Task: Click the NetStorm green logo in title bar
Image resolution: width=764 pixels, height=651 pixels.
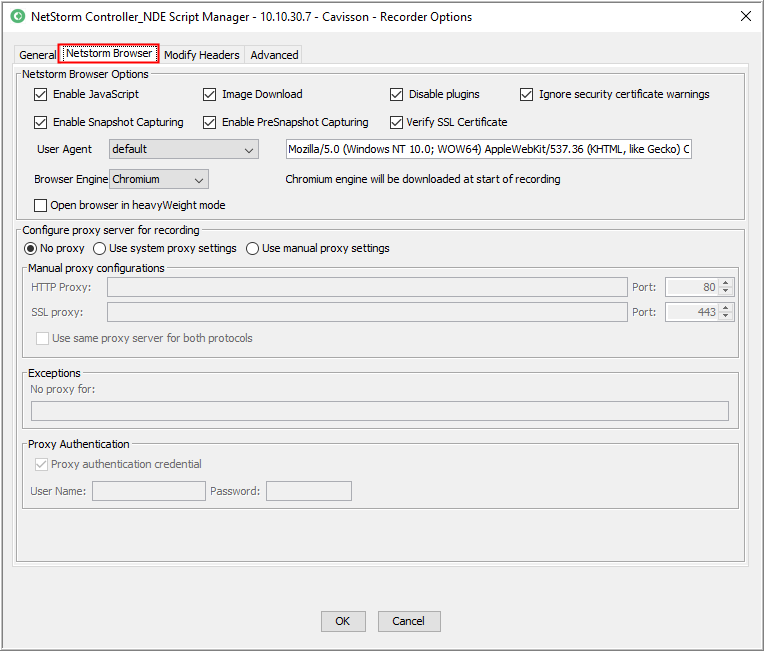Action: coord(18,17)
